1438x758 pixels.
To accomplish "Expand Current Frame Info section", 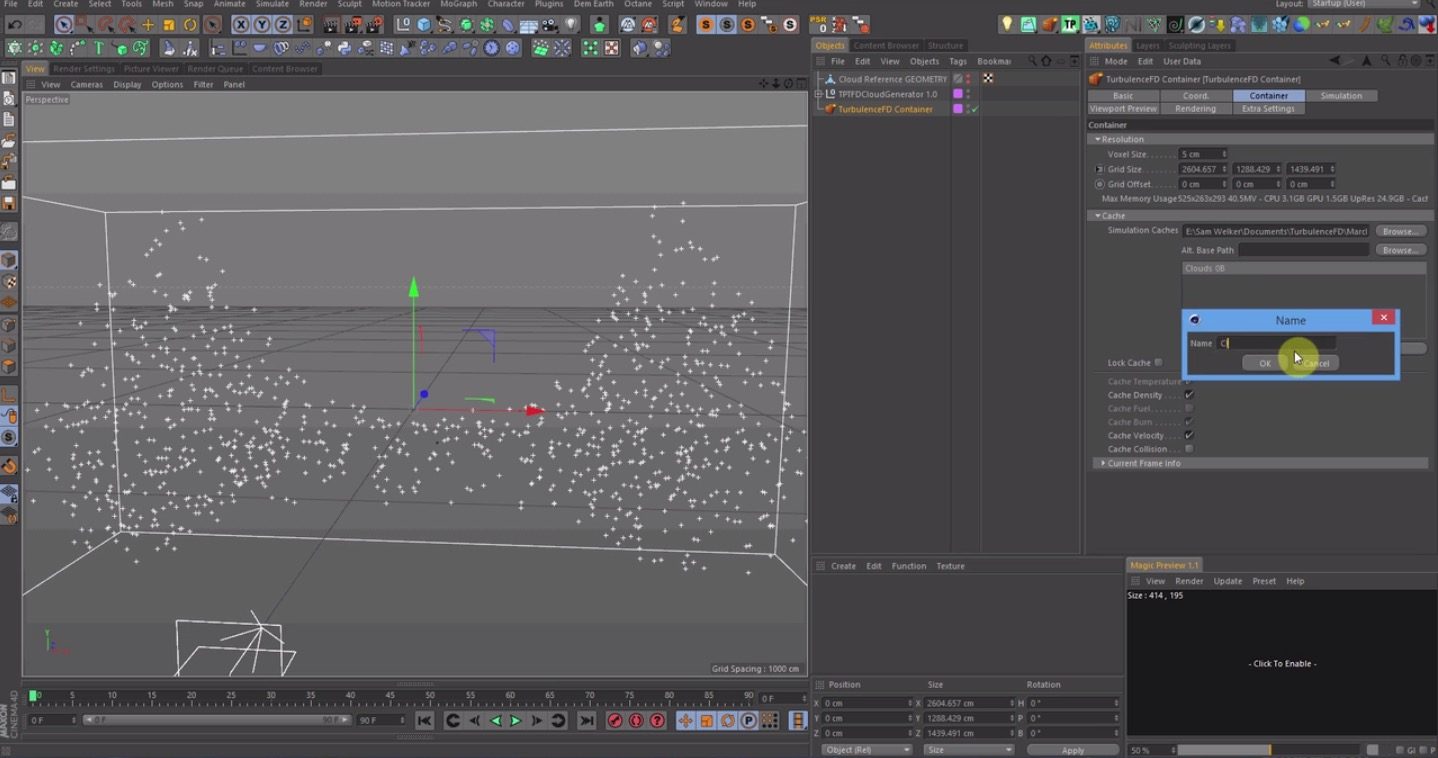I will (x=1103, y=463).
